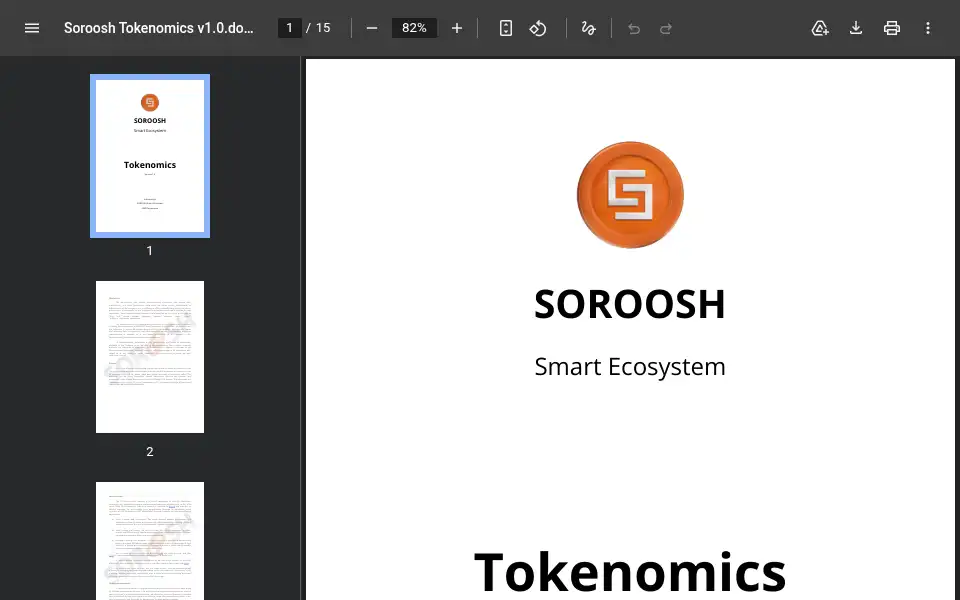Click the SOROOSH heading on the page

point(630,304)
